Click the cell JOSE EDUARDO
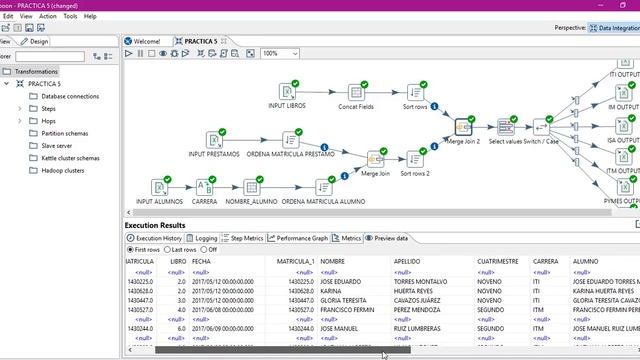 [341, 282]
